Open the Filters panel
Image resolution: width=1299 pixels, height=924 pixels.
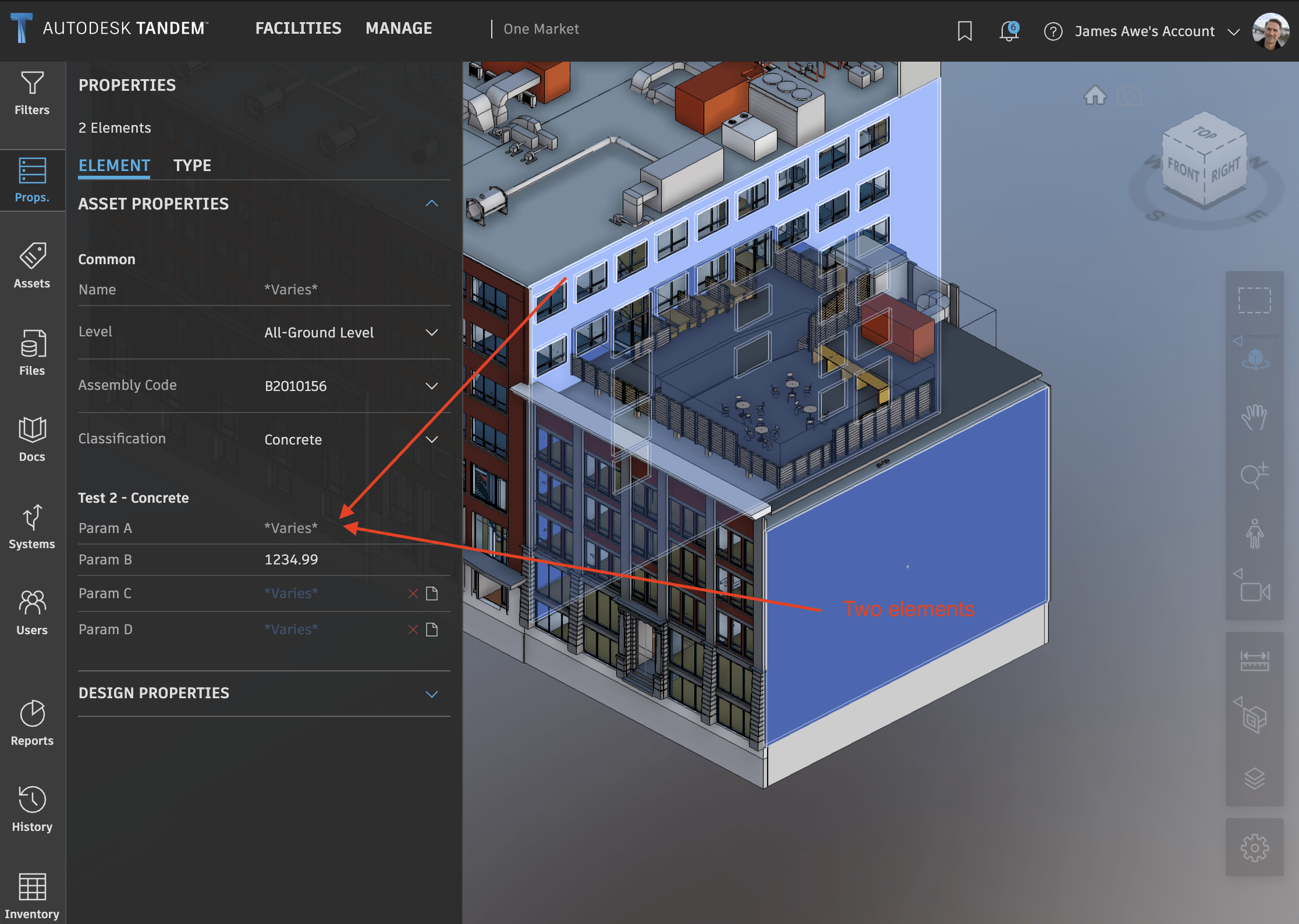pyautogui.click(x=32, y=94)
